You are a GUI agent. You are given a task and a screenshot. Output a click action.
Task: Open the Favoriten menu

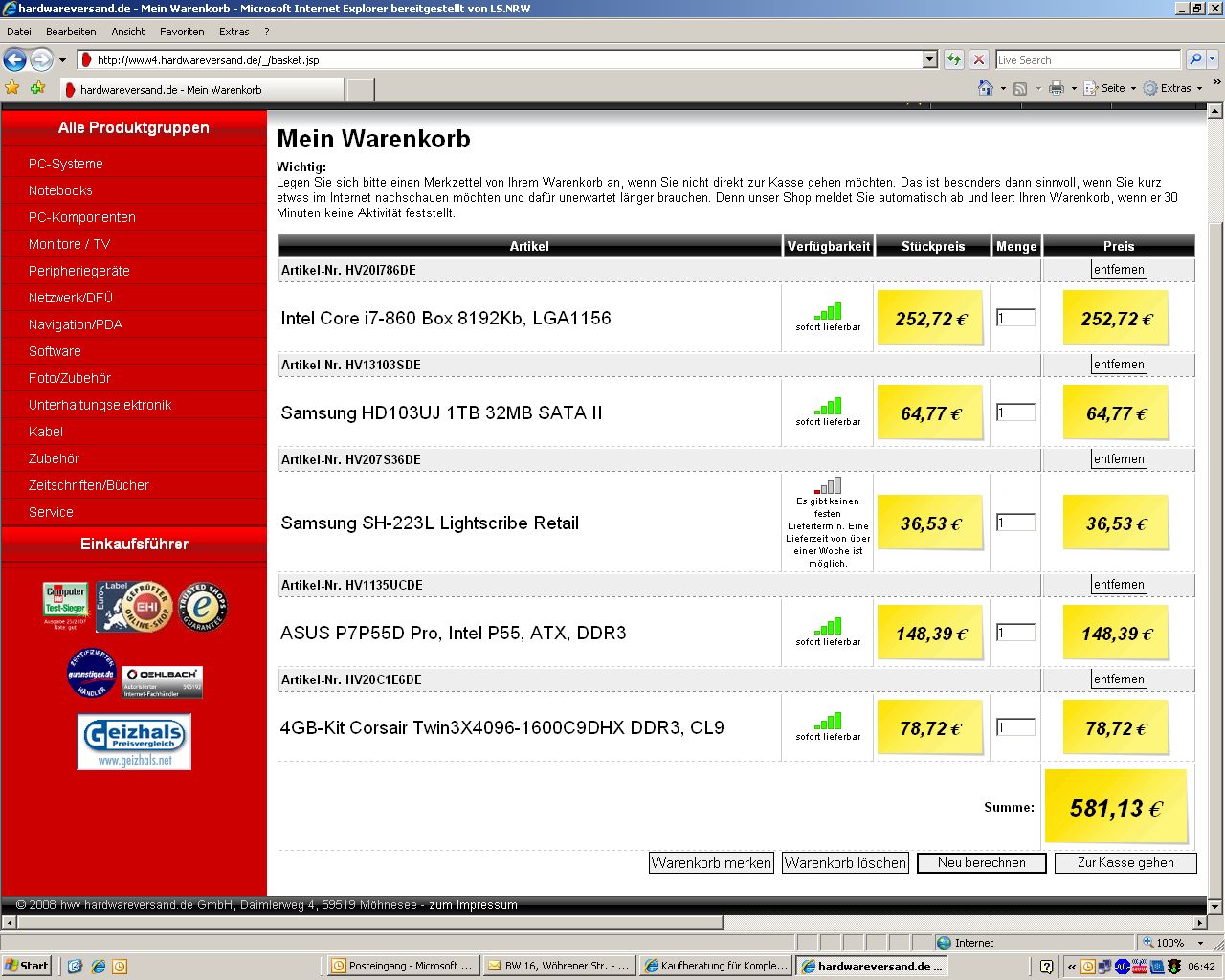tap(182, 32)
